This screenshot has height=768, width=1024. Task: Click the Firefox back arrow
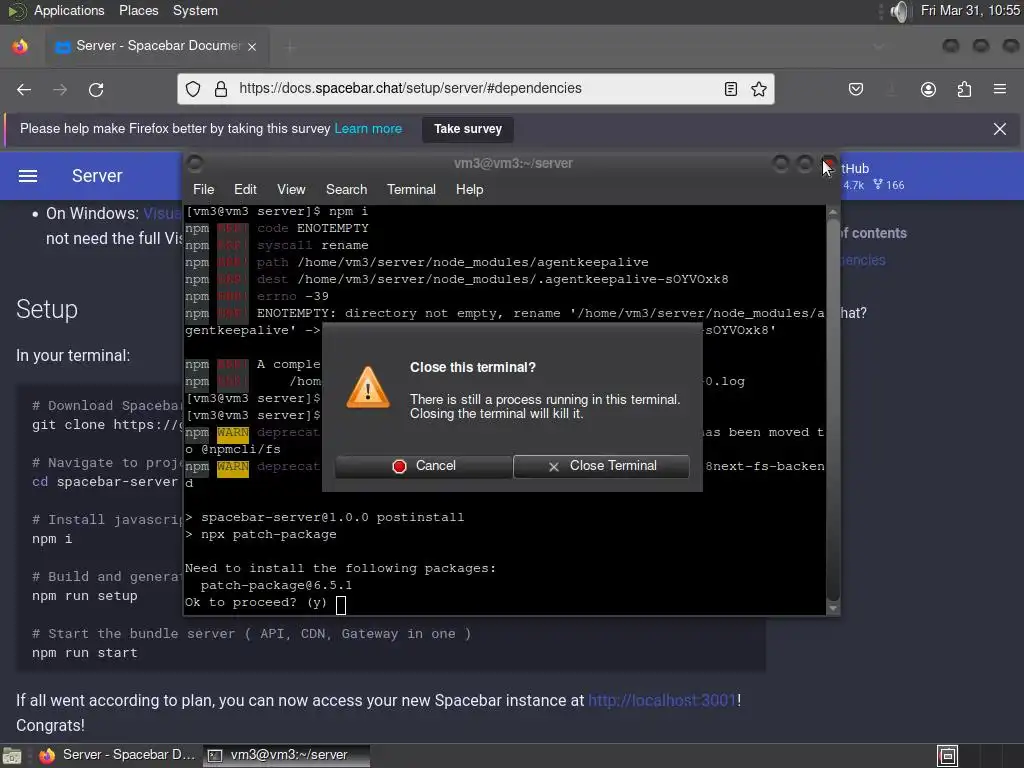click(24, 89)
